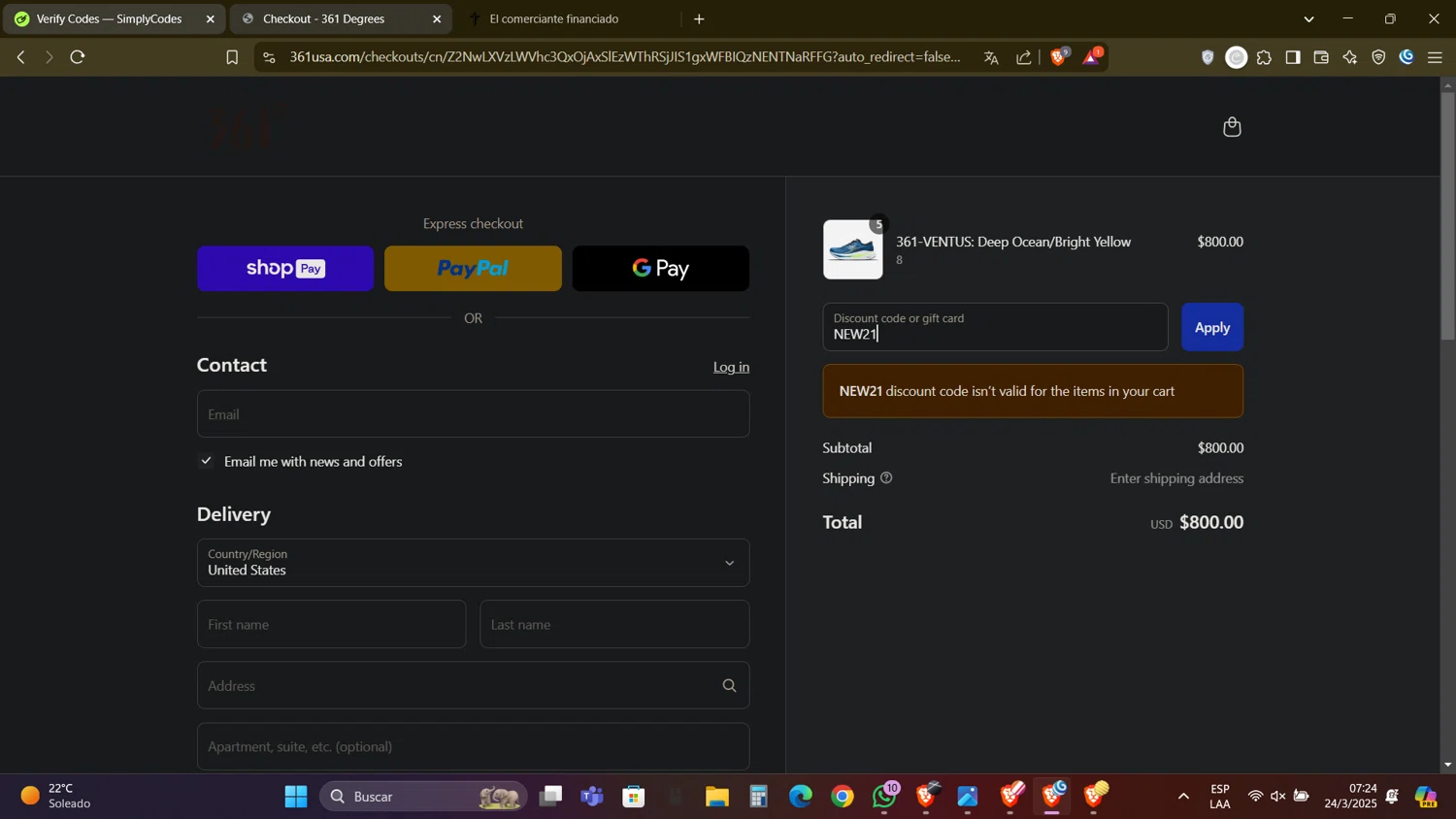Screen dimensions: 1456x819
Task: Focus the Last name field
Action: pyautogui.click(x=614, y=625)
